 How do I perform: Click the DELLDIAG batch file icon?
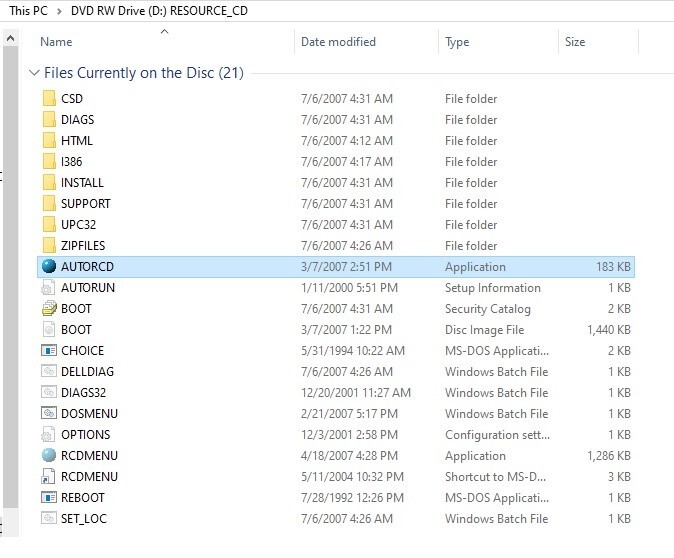coord(49,371)
